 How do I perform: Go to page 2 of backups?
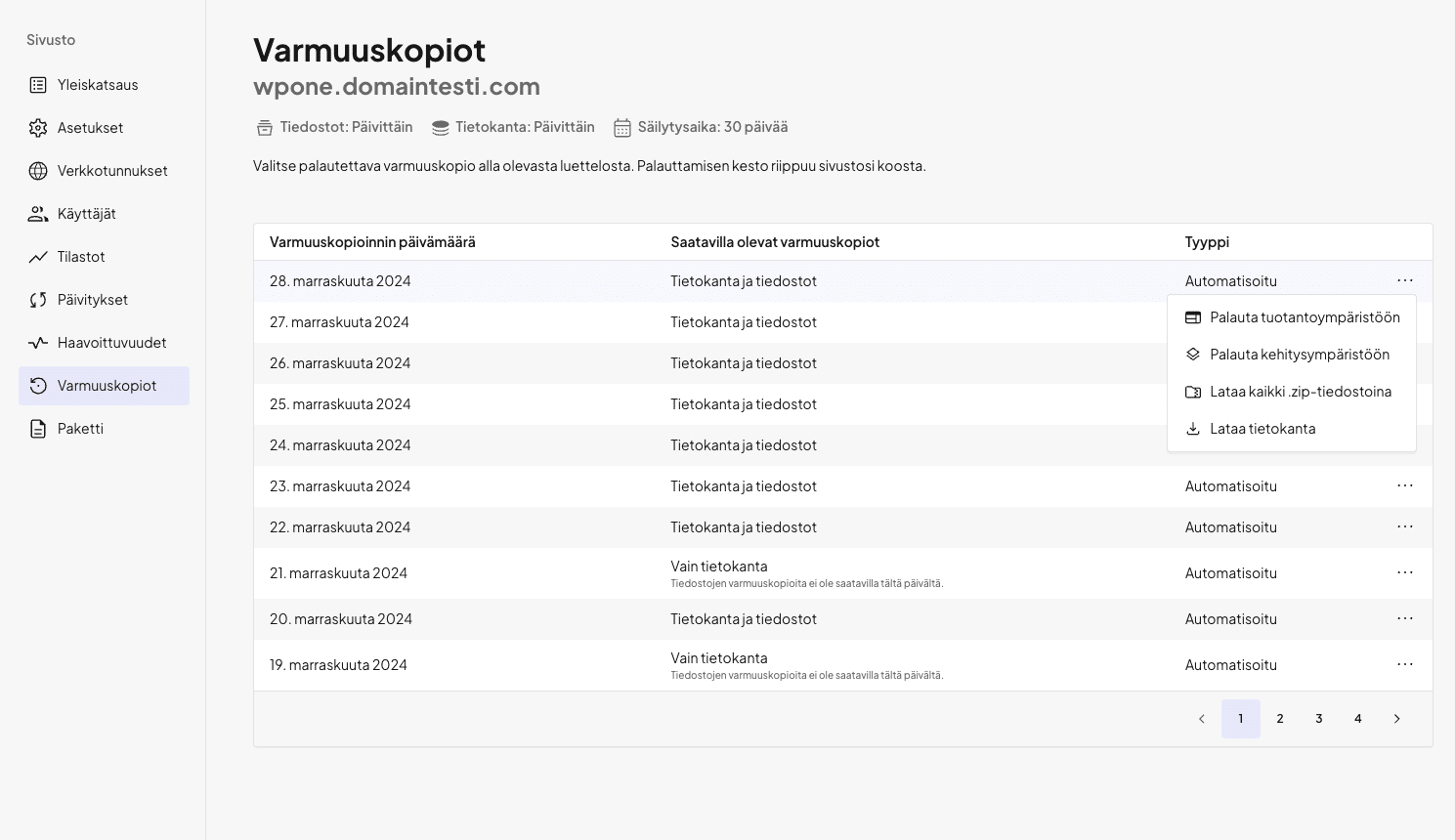1279,719
